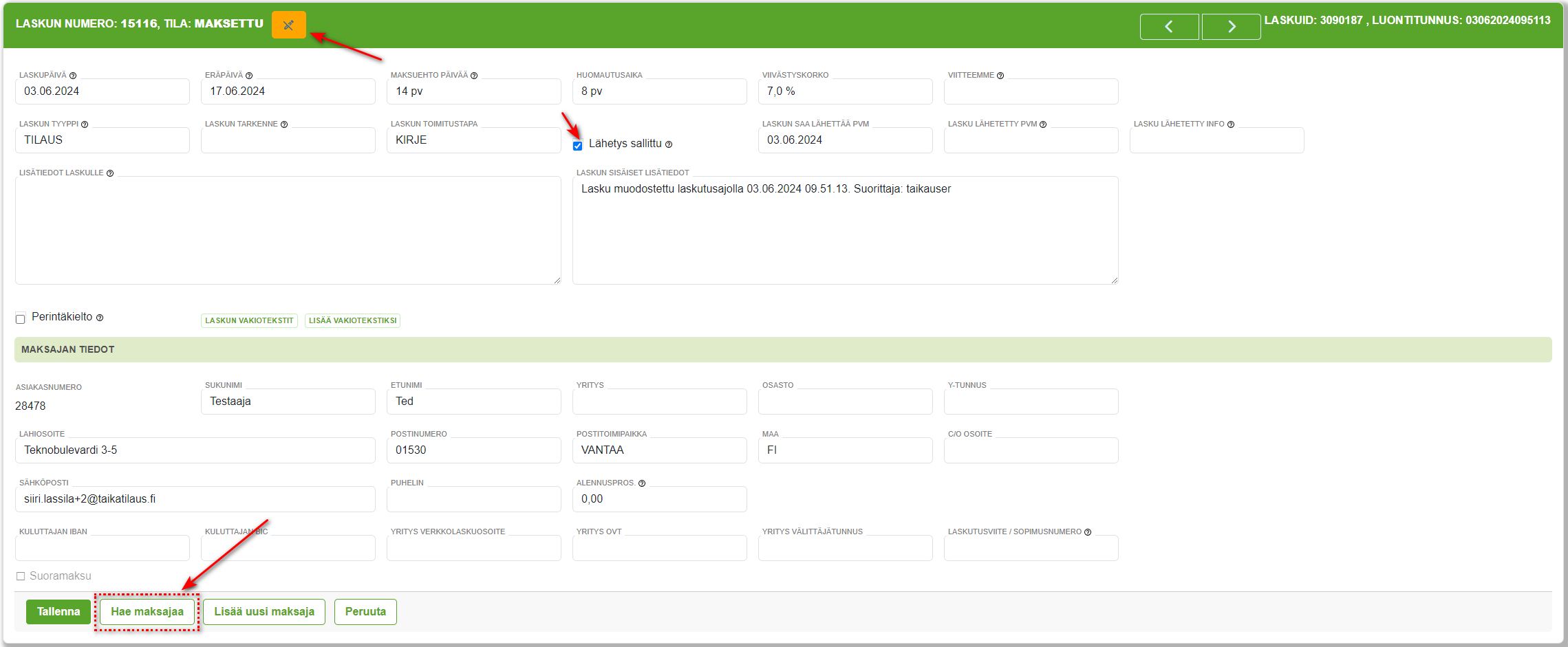Viewport: 1568px width, 647px height.
Task: Click the Yritys OVT field
Action: [660, 548]
